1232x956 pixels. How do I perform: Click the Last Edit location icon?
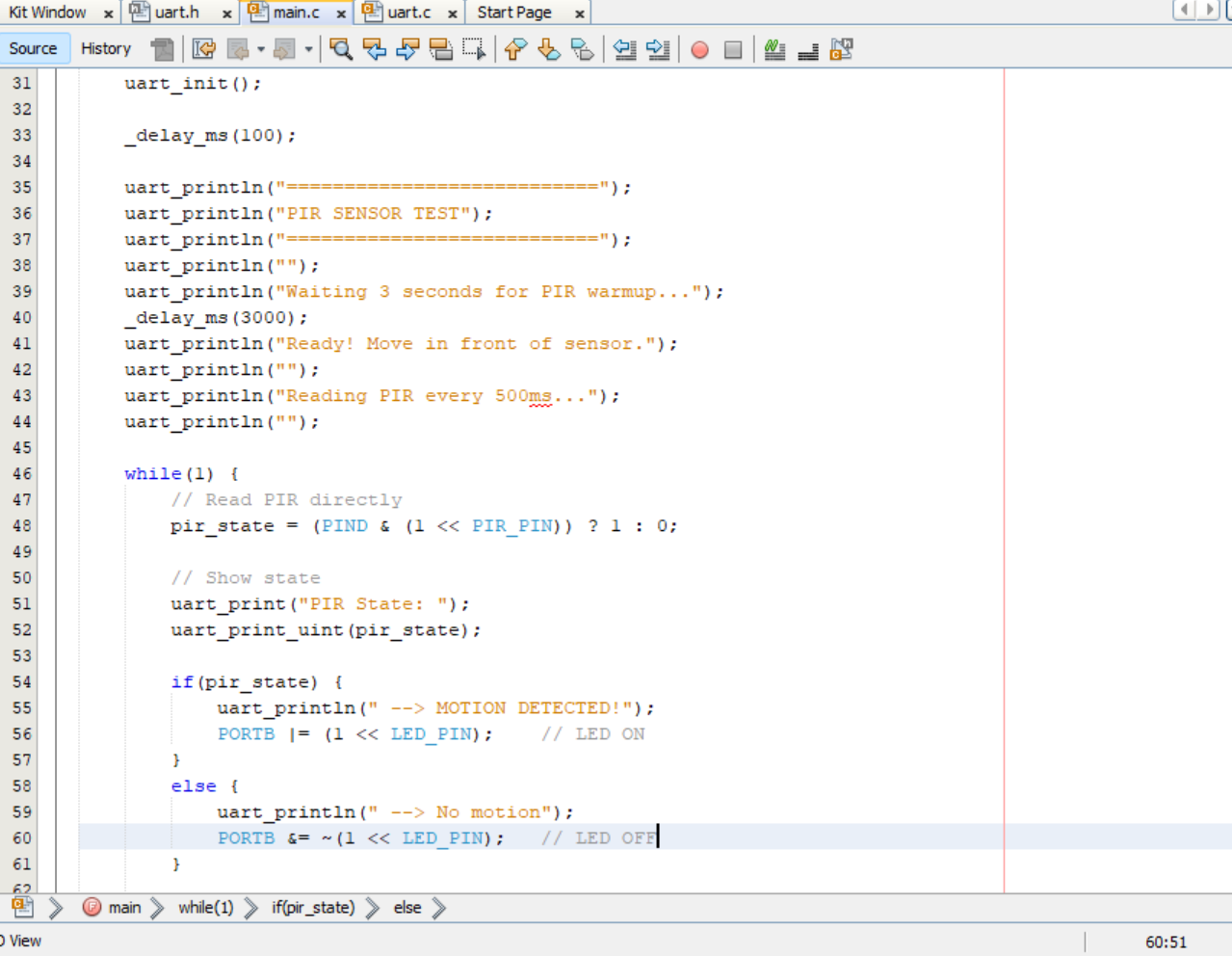pyautogui.click(x=203, y=49)
